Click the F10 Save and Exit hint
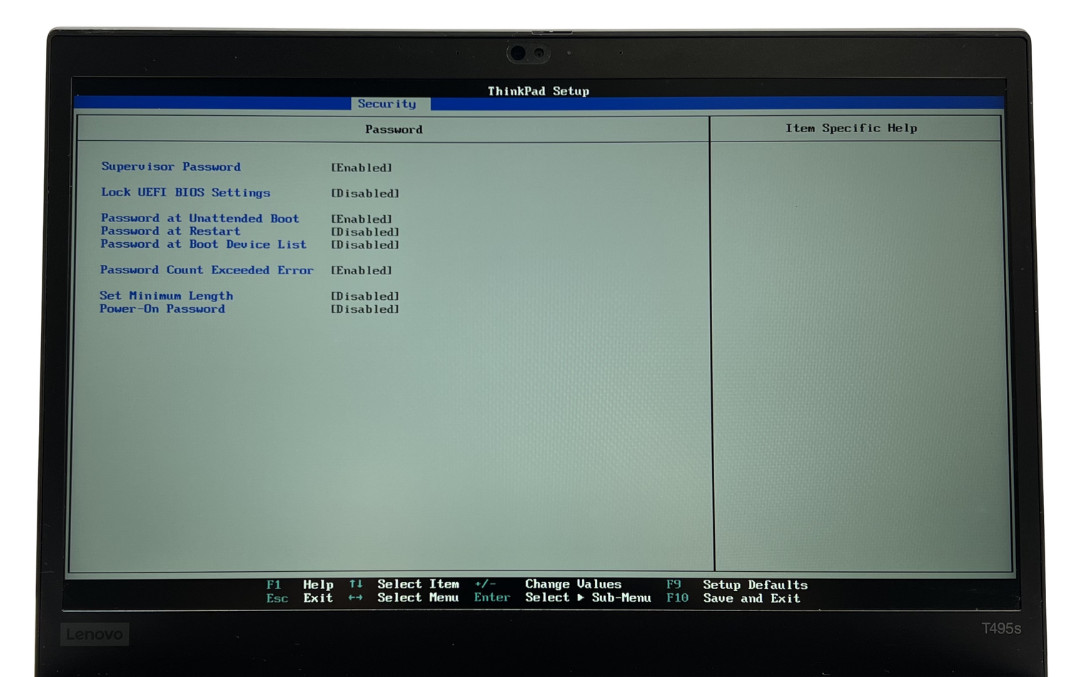This screenshot has height=677, width=1080. (733, 598)
